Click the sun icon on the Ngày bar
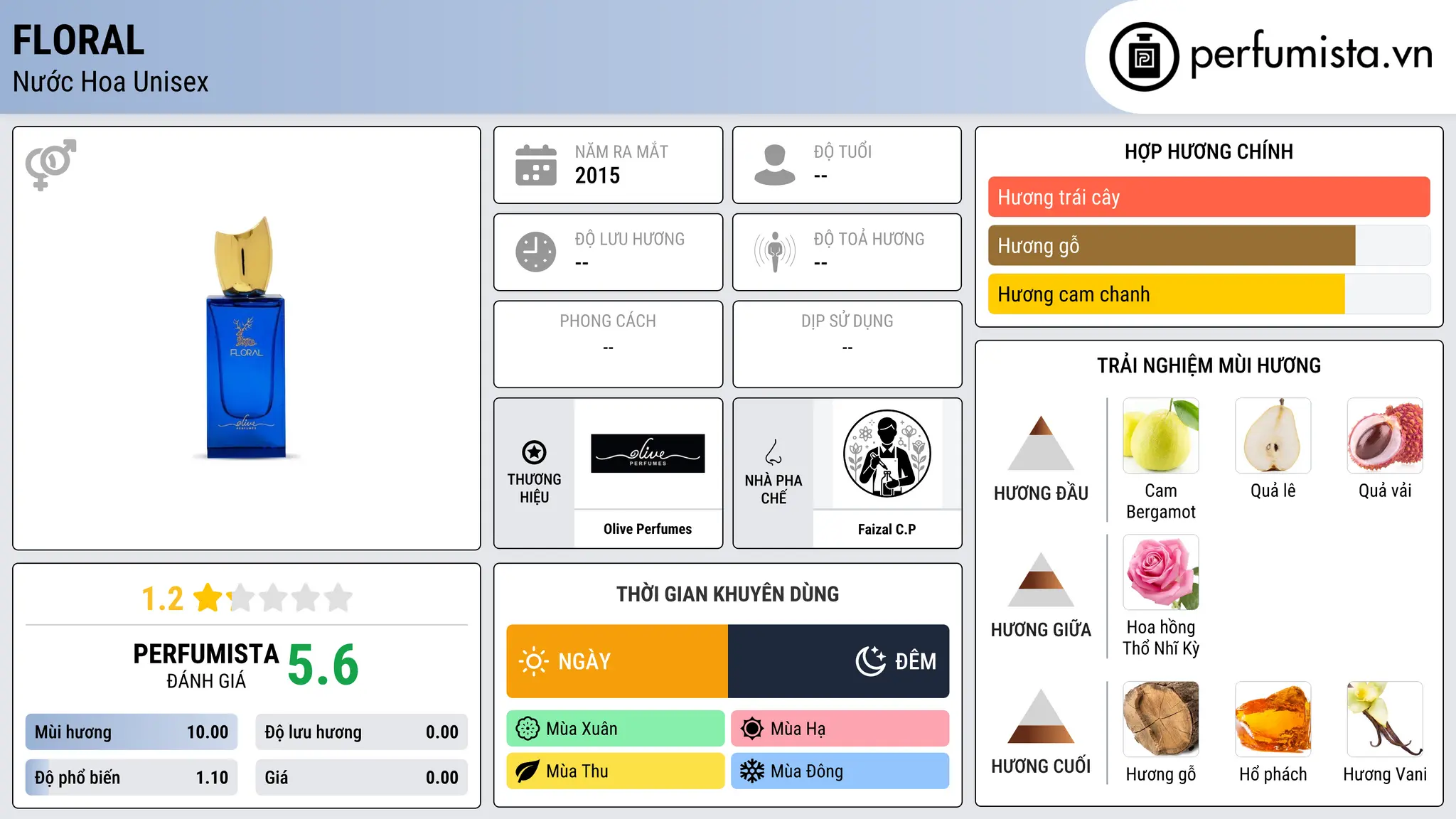The height and width of the screenshot is (819, 1456). tap(534, 661)
